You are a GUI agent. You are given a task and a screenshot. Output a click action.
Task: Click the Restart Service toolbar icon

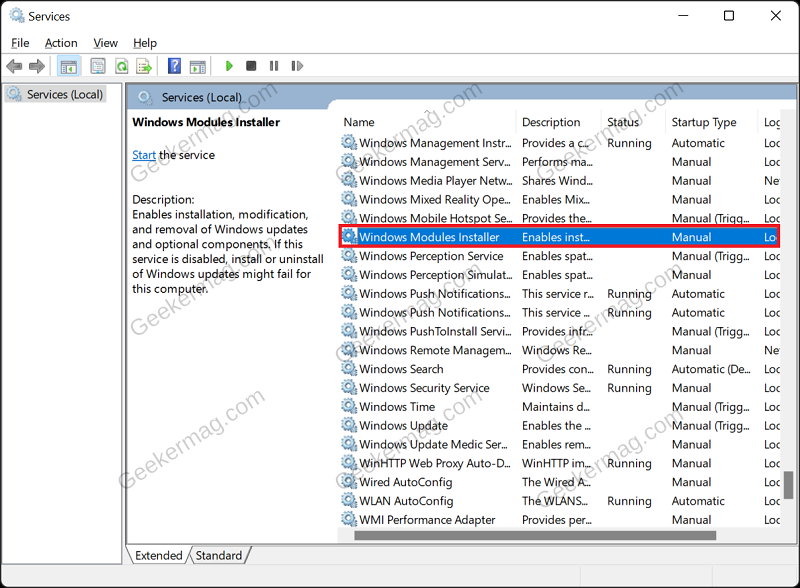[x=297, y=66]
